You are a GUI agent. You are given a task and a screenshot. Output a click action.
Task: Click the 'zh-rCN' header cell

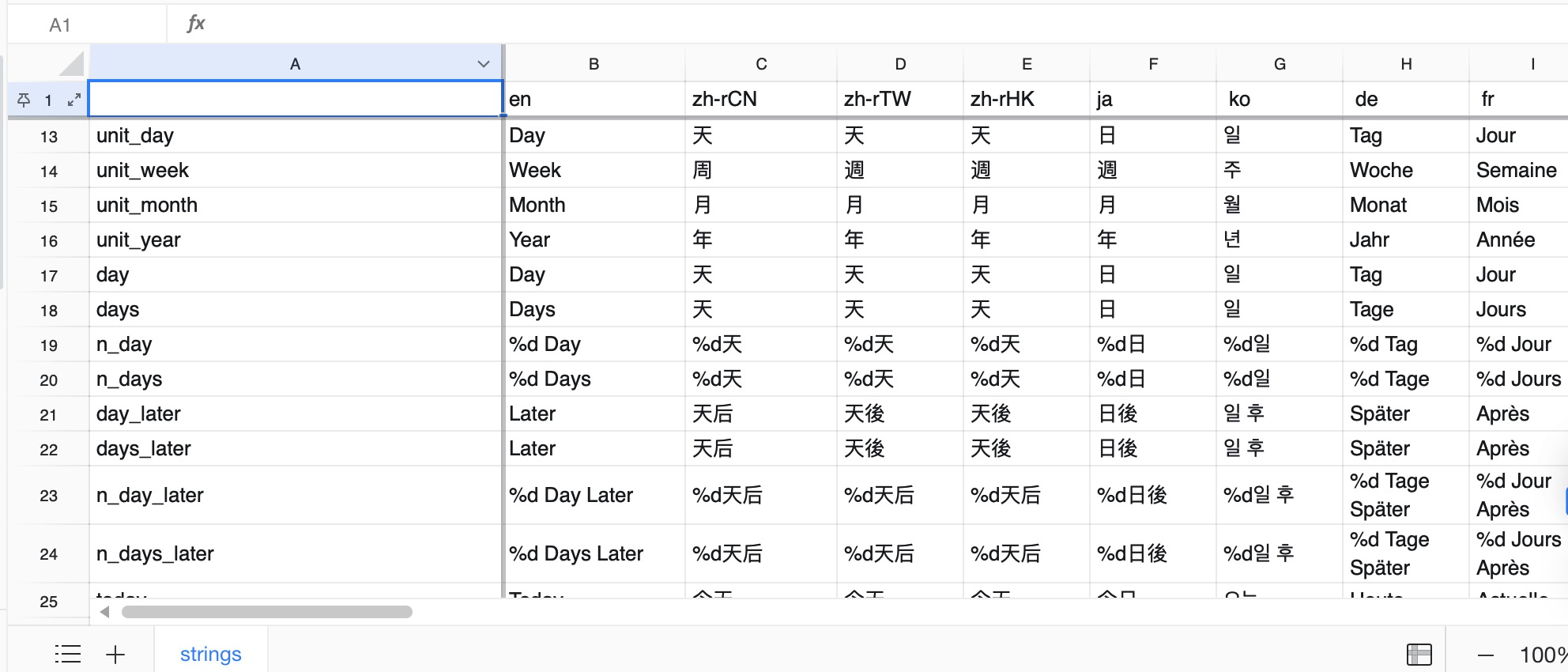761,99
